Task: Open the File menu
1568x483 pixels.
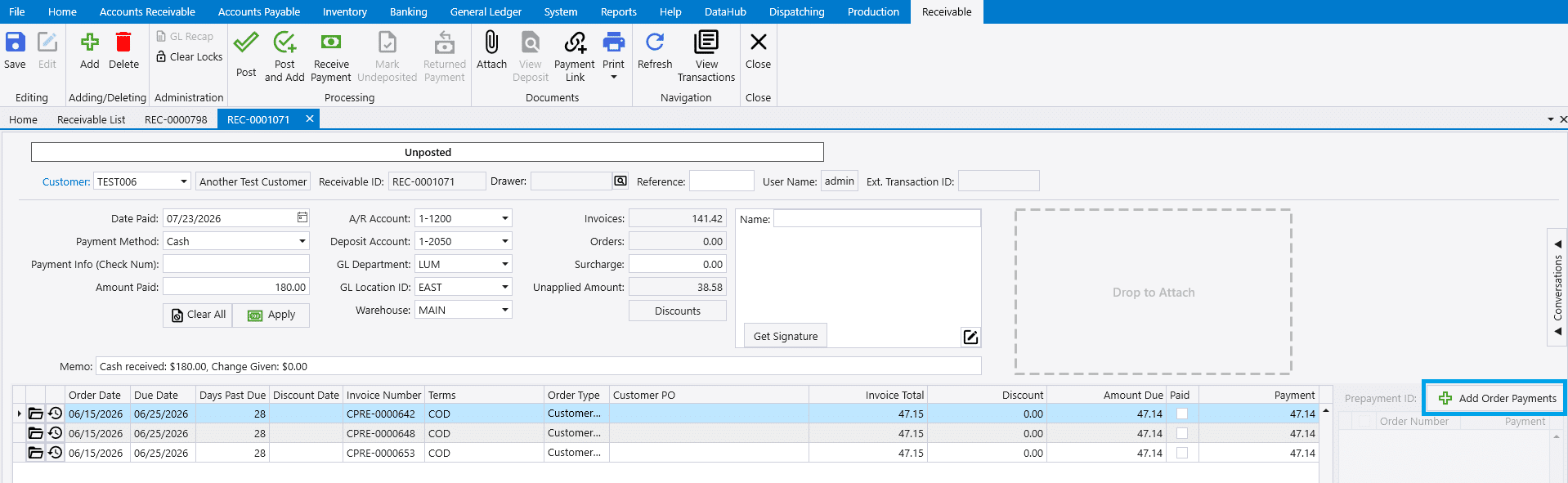Action: pyautogui.click(x=17, y=11)
